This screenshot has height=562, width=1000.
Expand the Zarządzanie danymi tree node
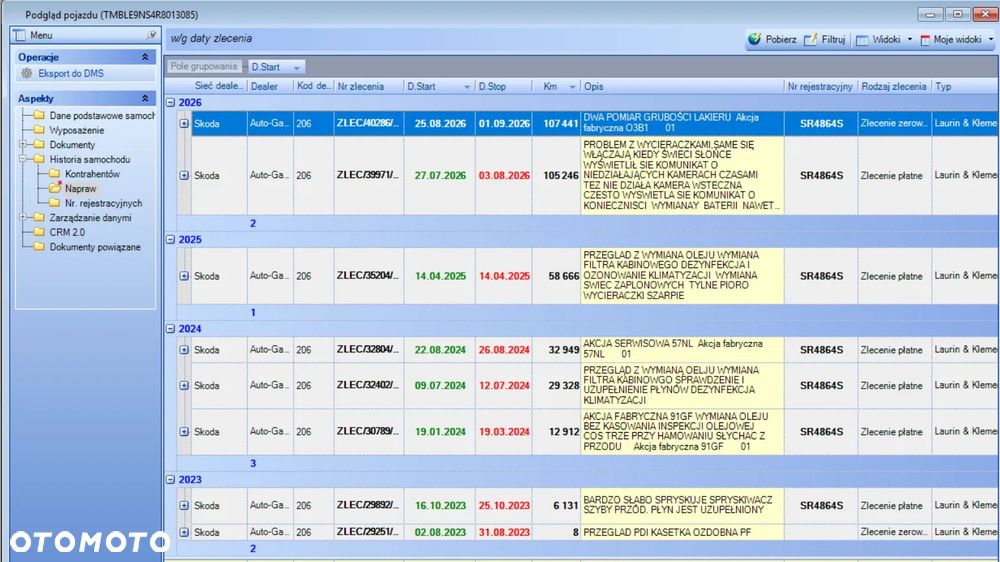pyautogui.click(x=23, y=218)
